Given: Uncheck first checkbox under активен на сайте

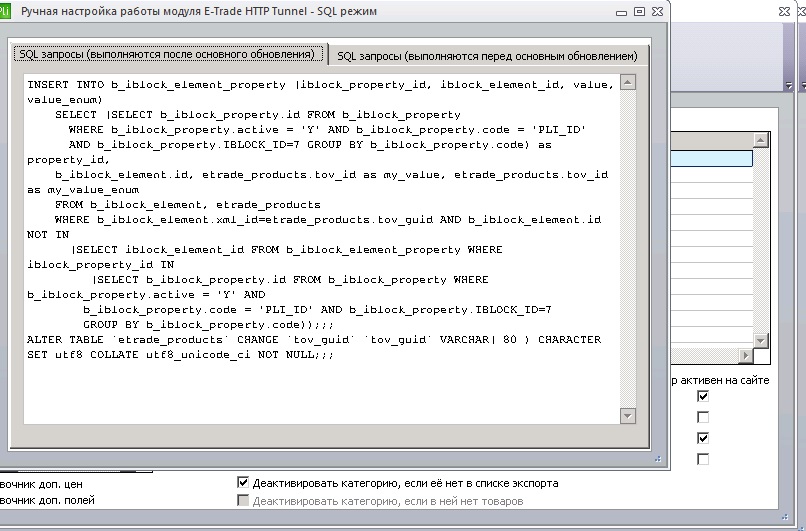Looking at the screenshot, I should pos(703,396).
